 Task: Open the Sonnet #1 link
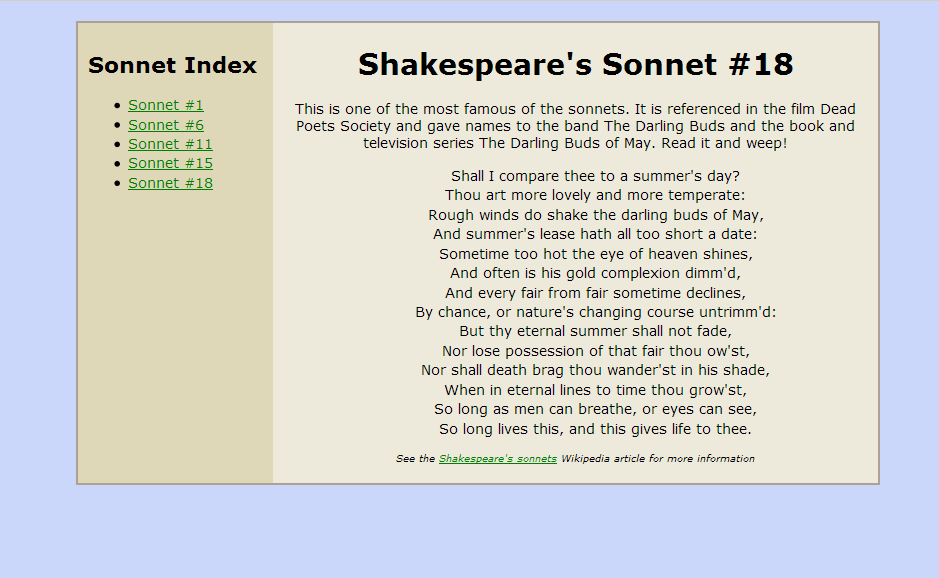point(165,105)
